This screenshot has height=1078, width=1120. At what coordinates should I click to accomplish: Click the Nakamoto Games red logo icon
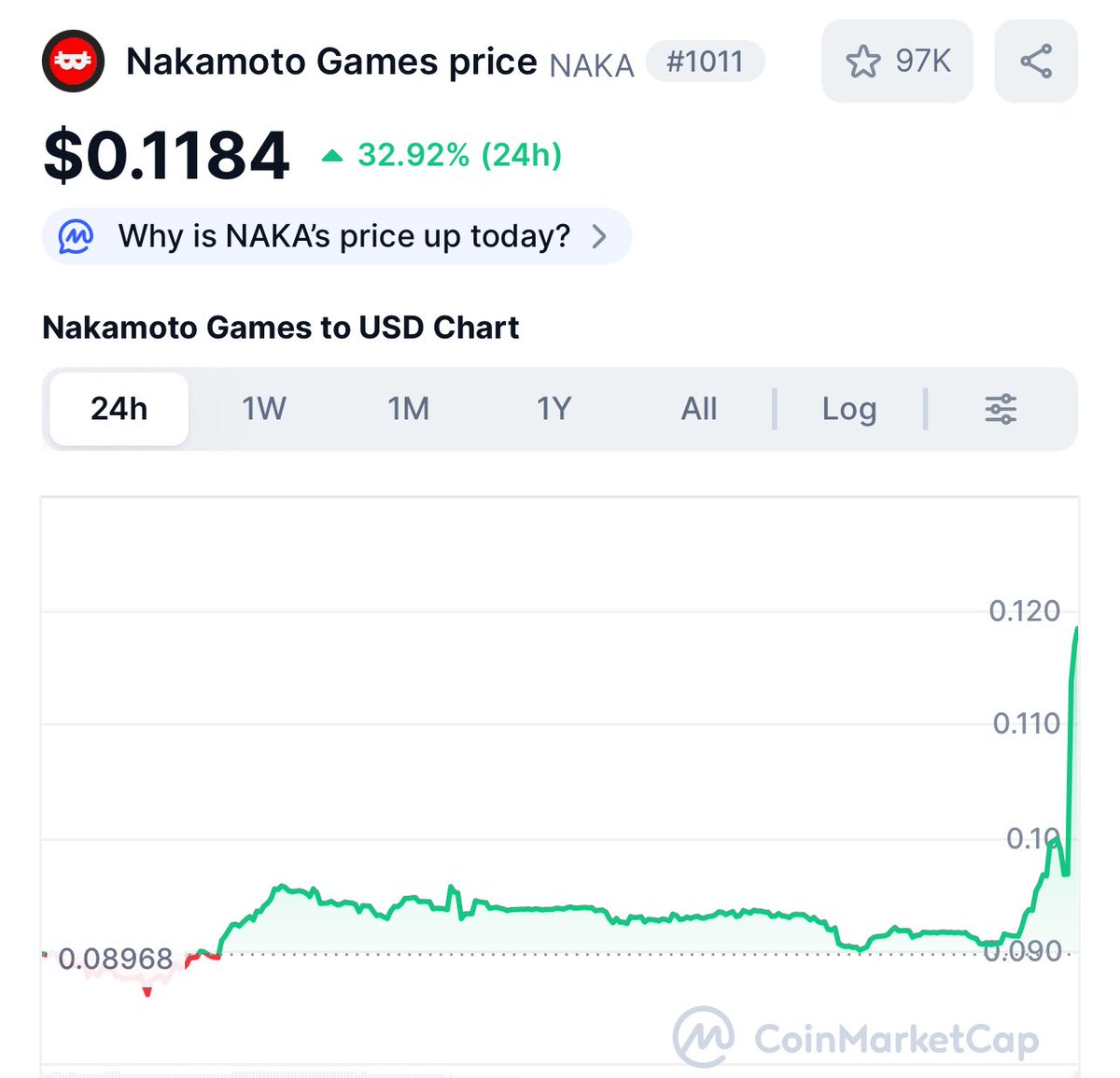(x=73, y=62)
